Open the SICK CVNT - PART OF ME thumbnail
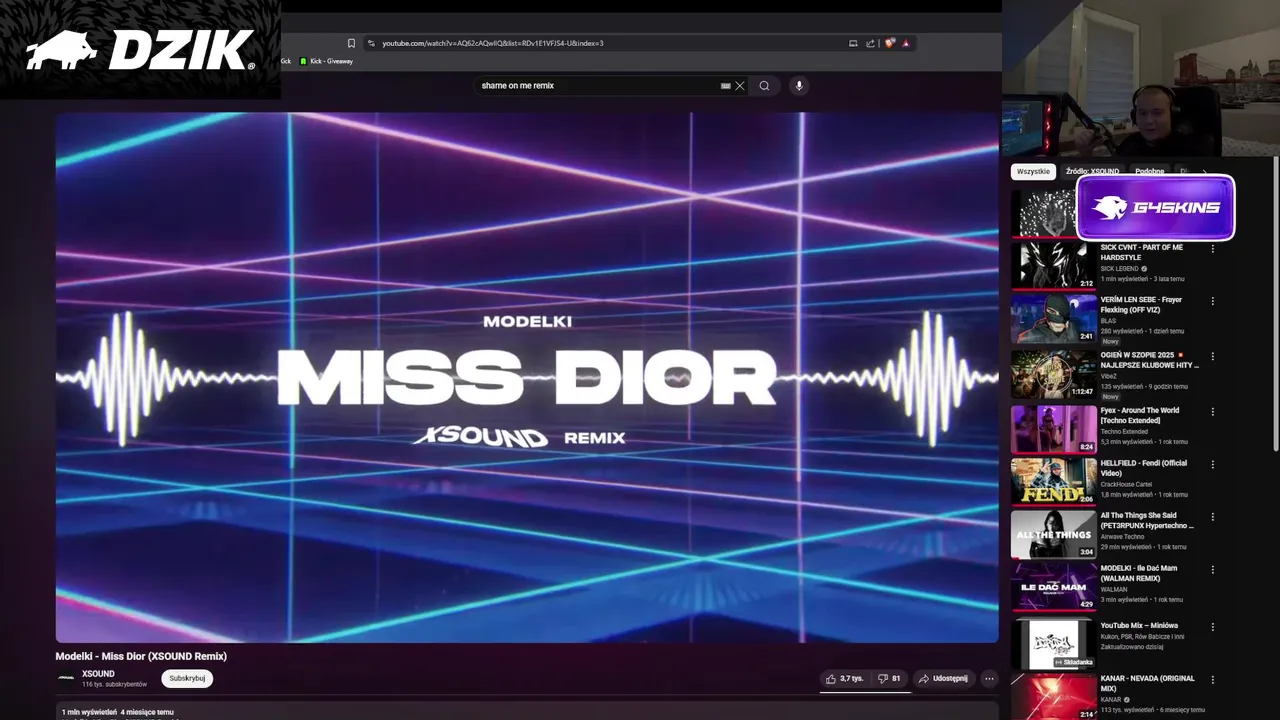 [1053, 265]
